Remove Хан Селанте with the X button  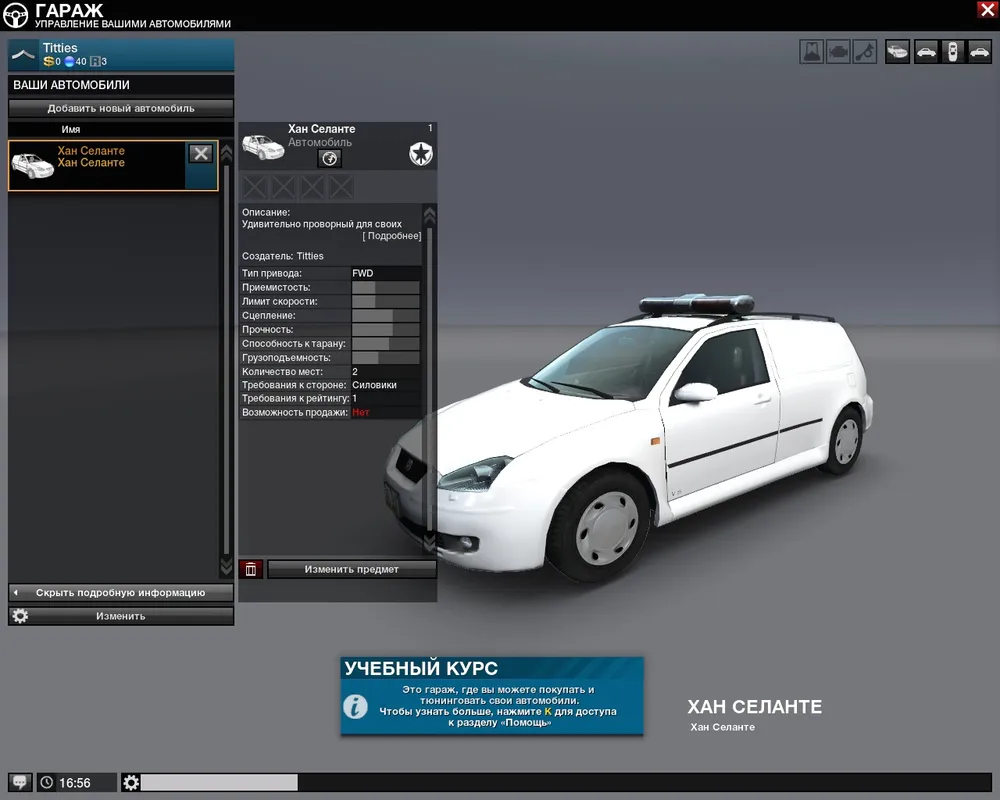click(x=201, y=153)
